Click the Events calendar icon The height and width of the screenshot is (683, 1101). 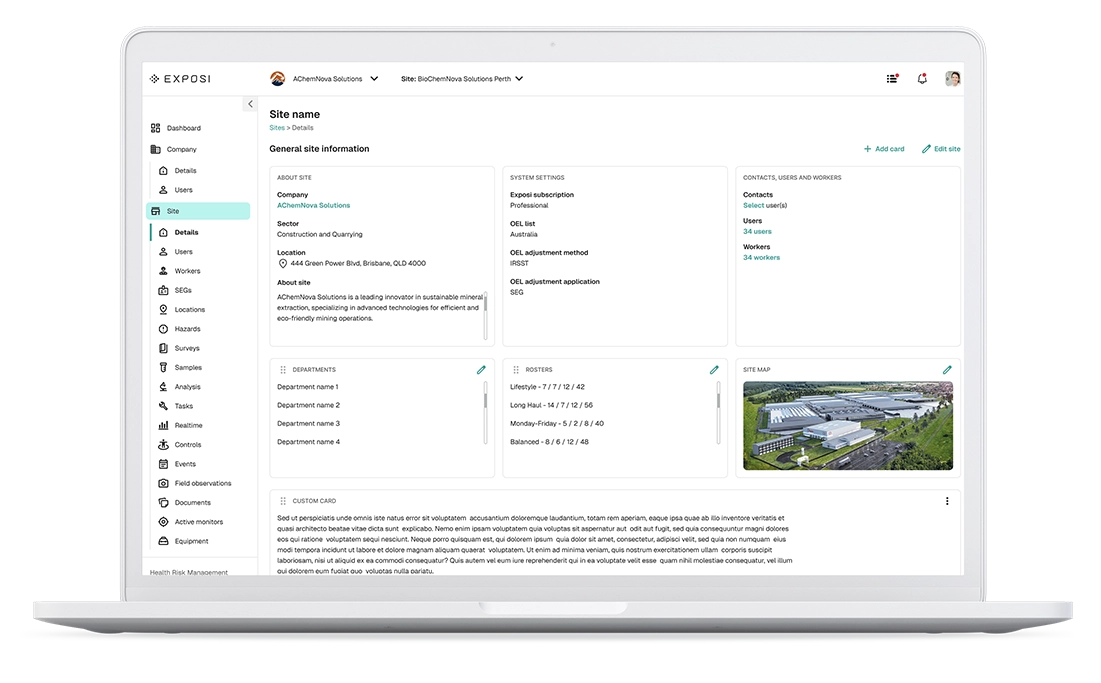coord(163,464)
